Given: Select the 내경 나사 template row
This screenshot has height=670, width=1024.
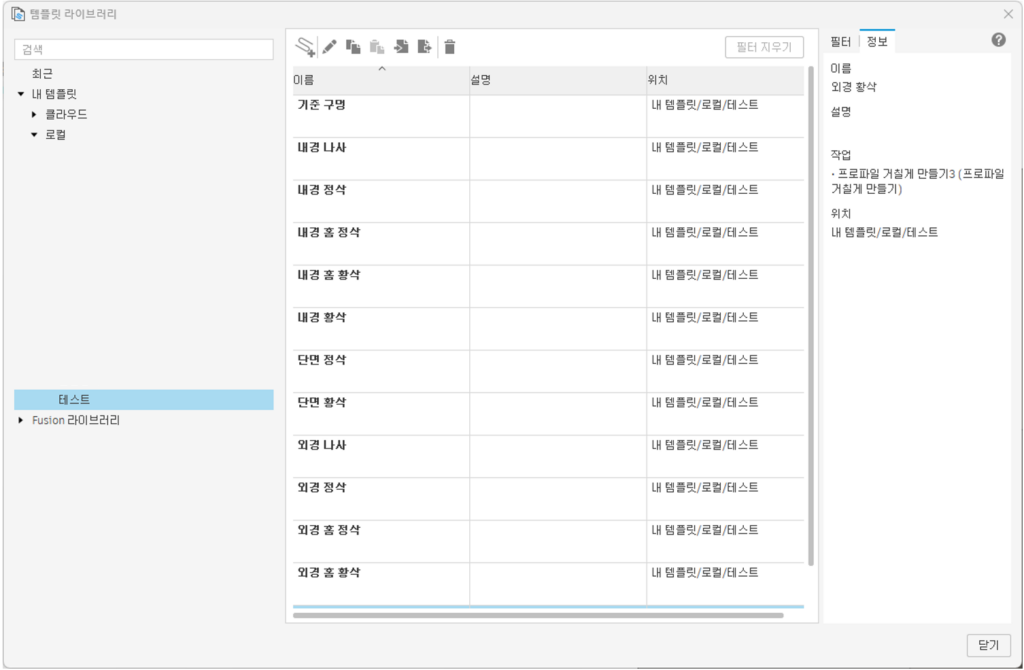Looking at the screenshot, I should pos(549,159).
